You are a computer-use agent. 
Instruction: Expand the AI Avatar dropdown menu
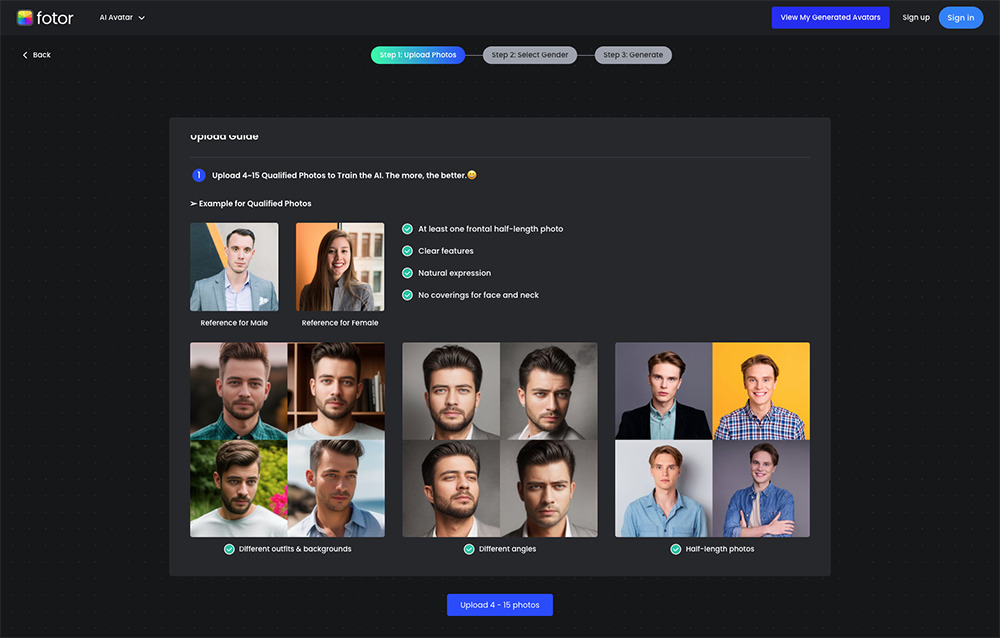coord(122,18)
